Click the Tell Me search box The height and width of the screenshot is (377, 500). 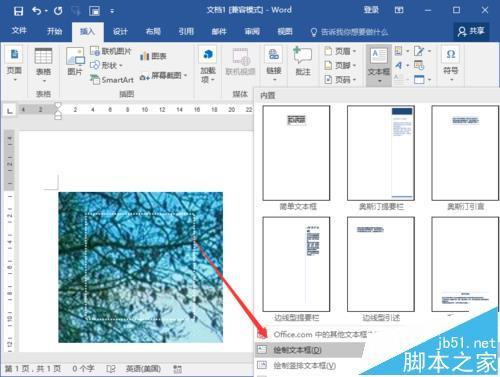click(x=349, y=32)
